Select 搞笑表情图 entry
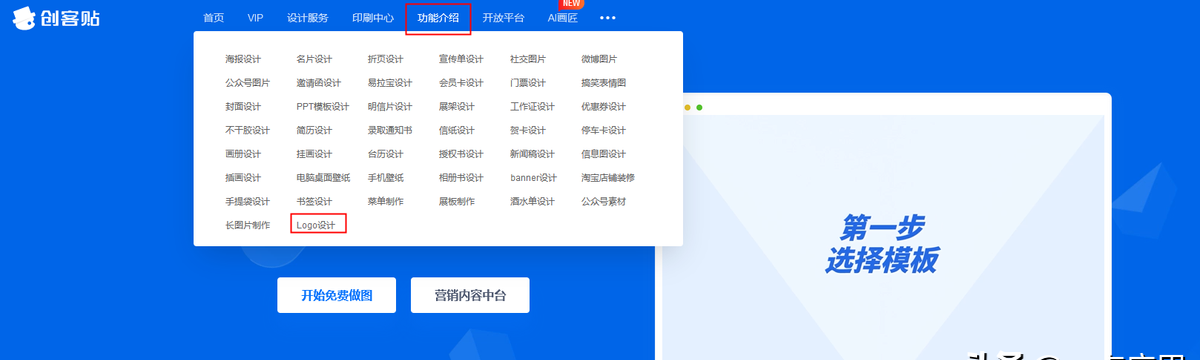Image resolution: width=1200 pixels, height=360 pixels. (x=603, y=83)
